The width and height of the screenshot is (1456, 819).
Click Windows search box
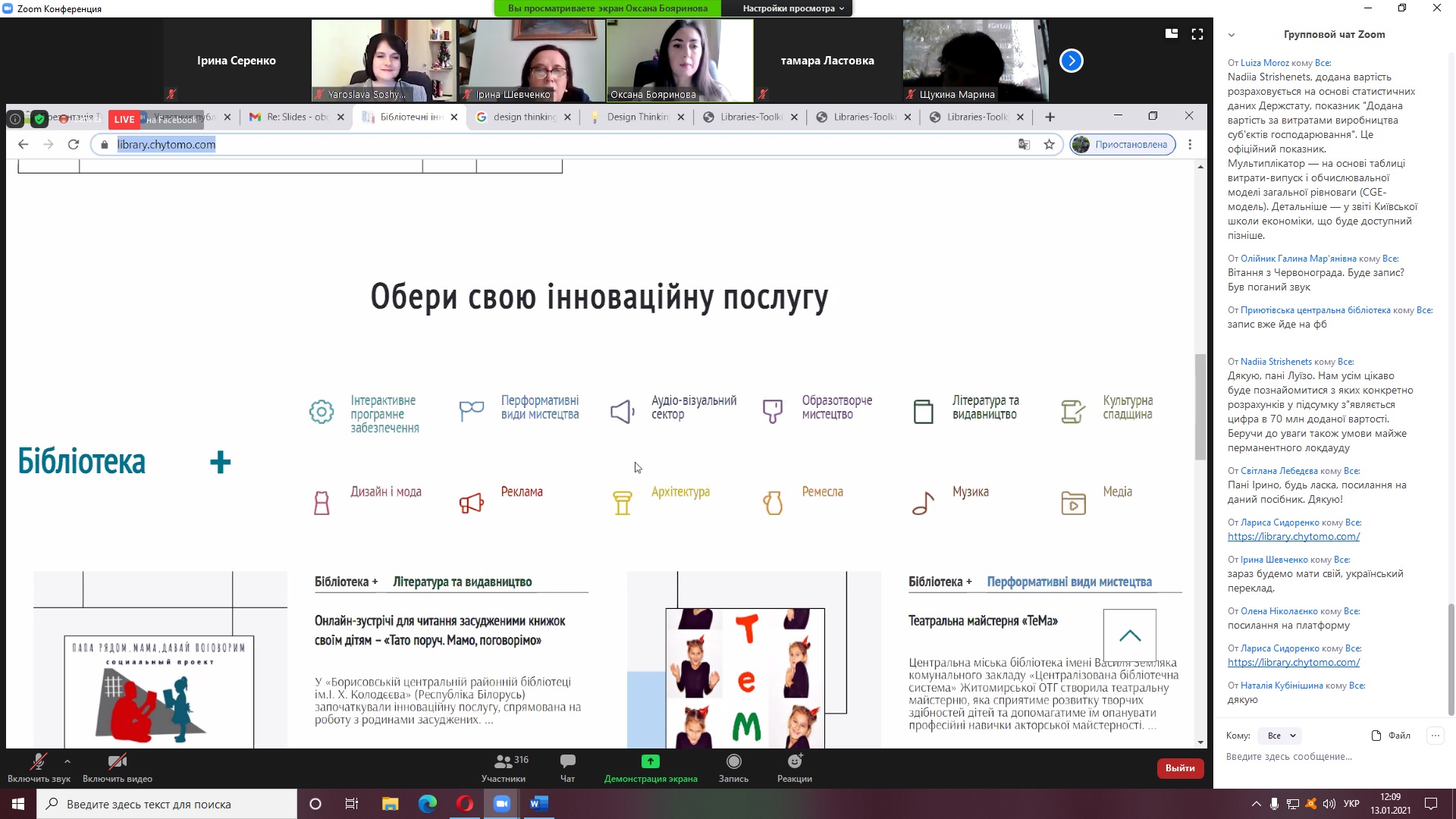pos(167,804)
